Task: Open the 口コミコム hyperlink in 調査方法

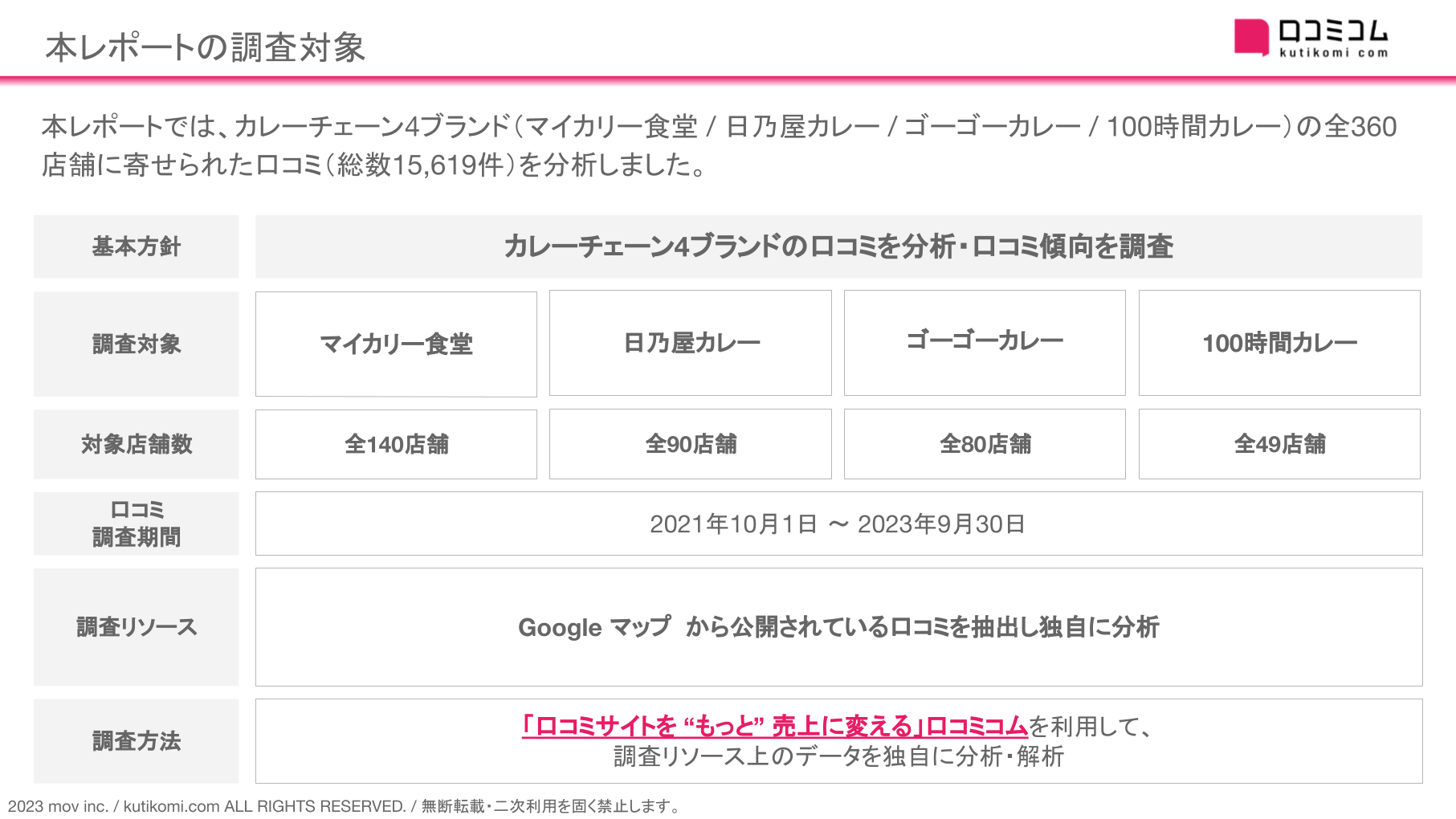Action: click(774, 726)
